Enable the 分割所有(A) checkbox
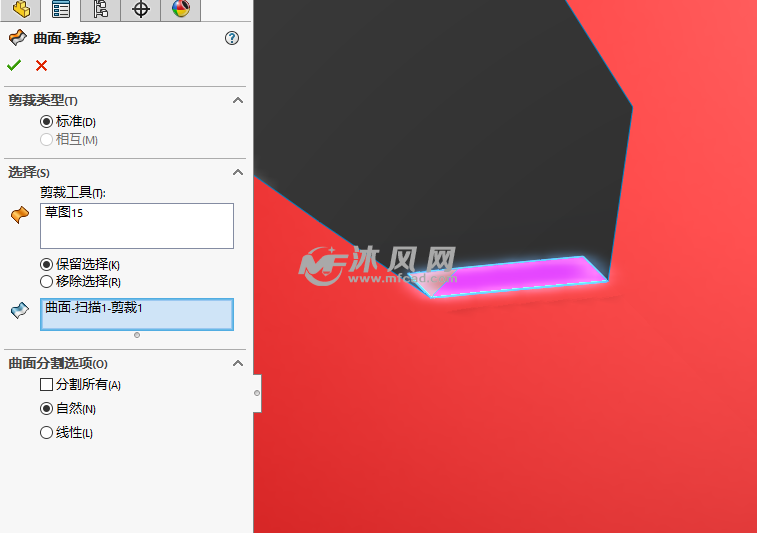757x533 pixels. (46, 385)
